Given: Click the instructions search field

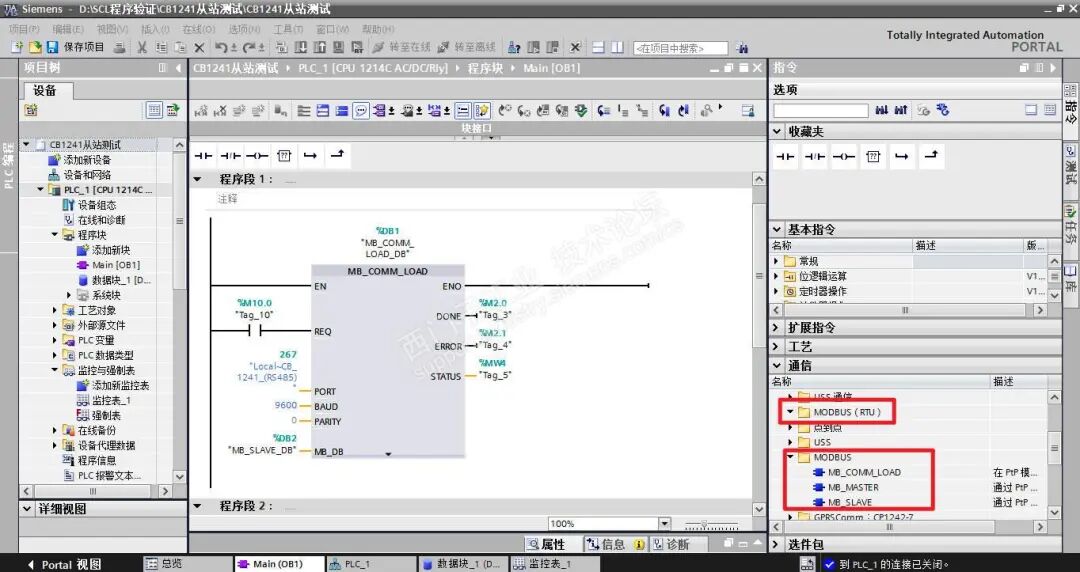Looking at the screenshot, I should tap(820, 110).
